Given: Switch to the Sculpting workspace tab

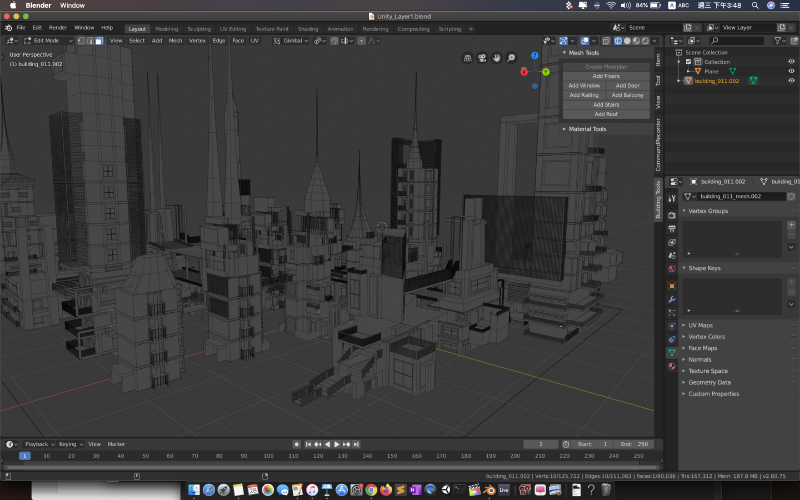Looking at the screenshot, I should [199, 29].
